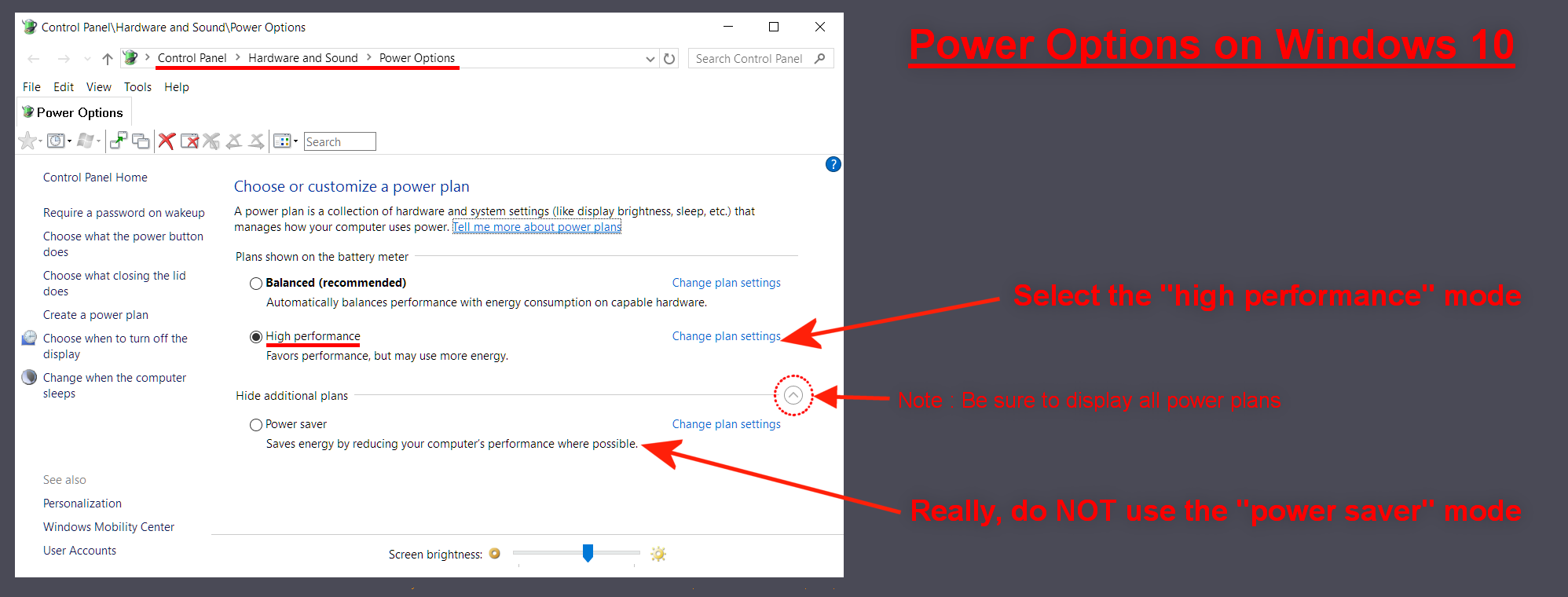
Task: Open the favorites star toolbar icon
Action: pyautogui.click(x=27, y=141)
